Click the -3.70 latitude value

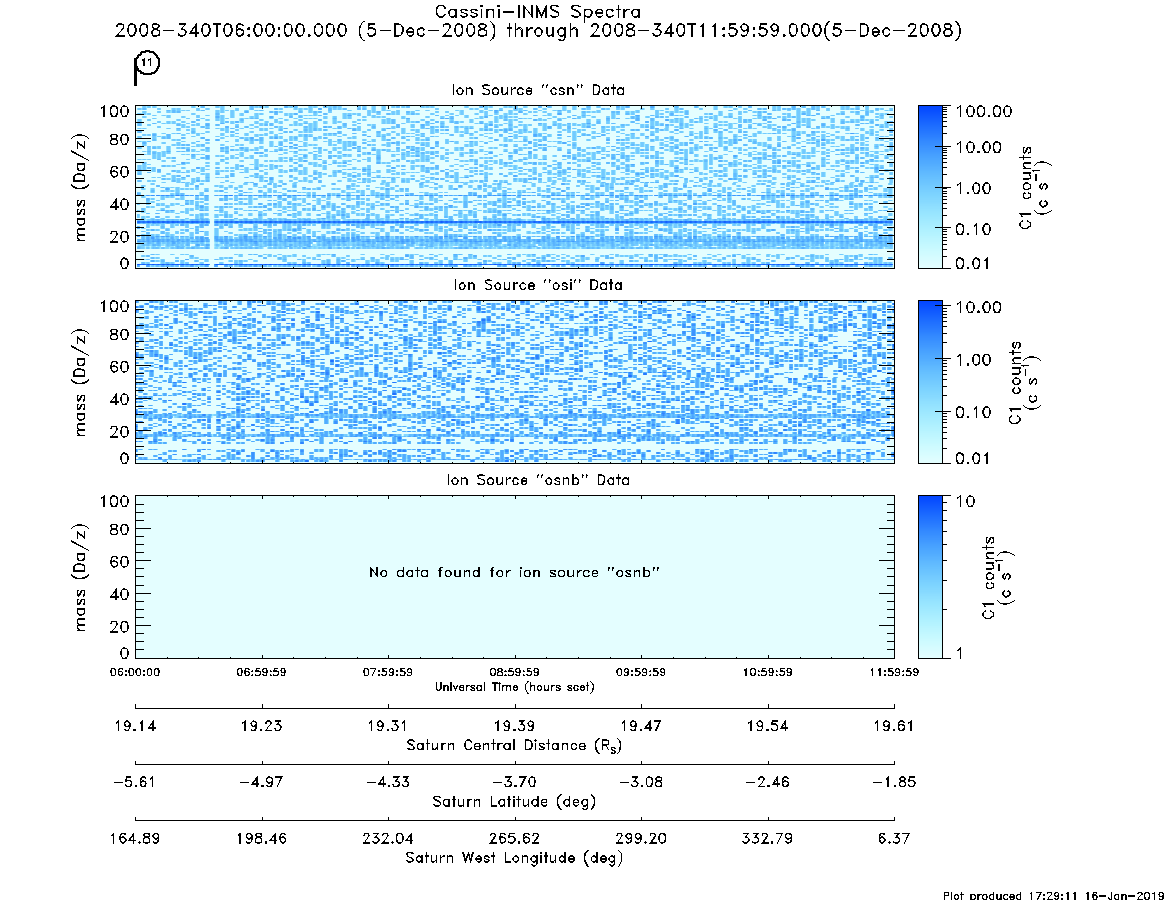pyautogui.click(x=514, y=782)
